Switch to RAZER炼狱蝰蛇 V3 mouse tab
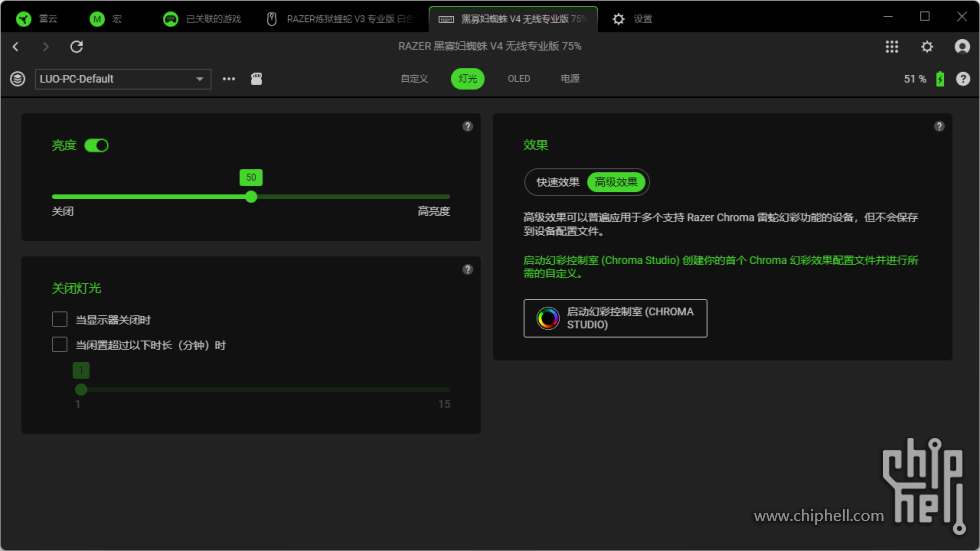 pos(341,19)
